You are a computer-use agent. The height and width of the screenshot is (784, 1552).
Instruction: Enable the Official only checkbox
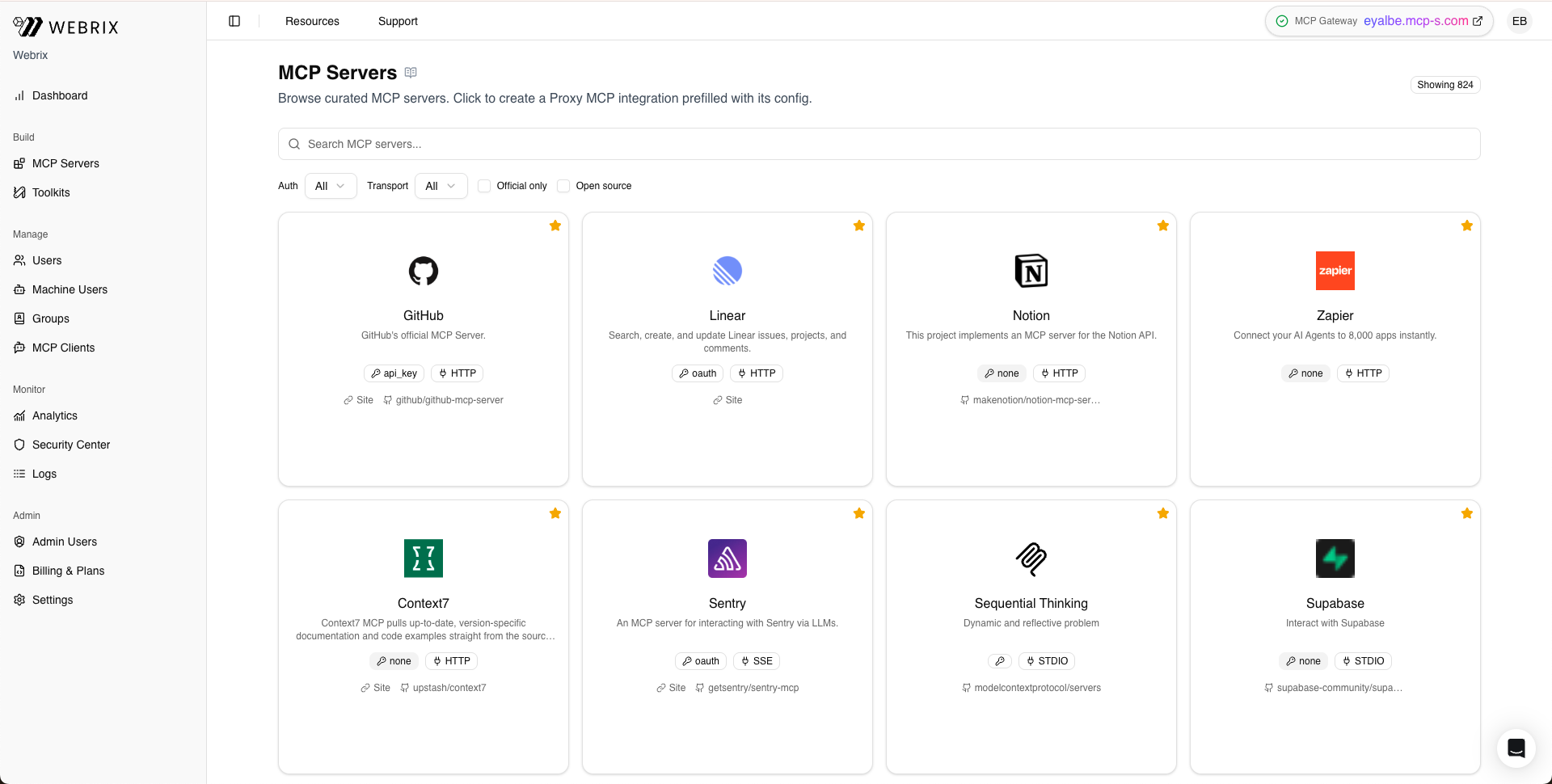484,186
